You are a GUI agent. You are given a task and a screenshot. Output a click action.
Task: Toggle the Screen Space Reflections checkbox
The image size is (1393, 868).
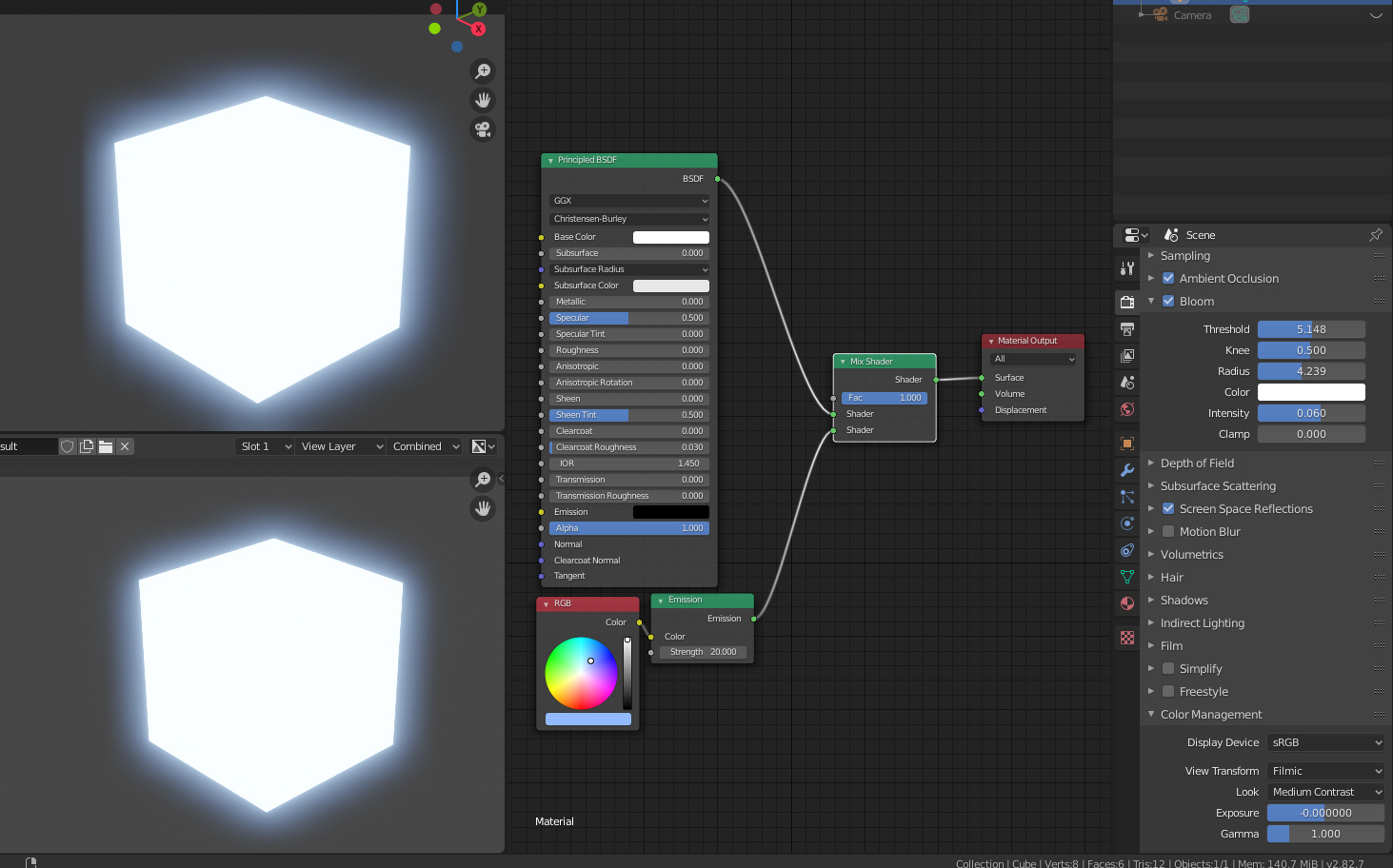pyautogui.click(x=1168, y=508)
